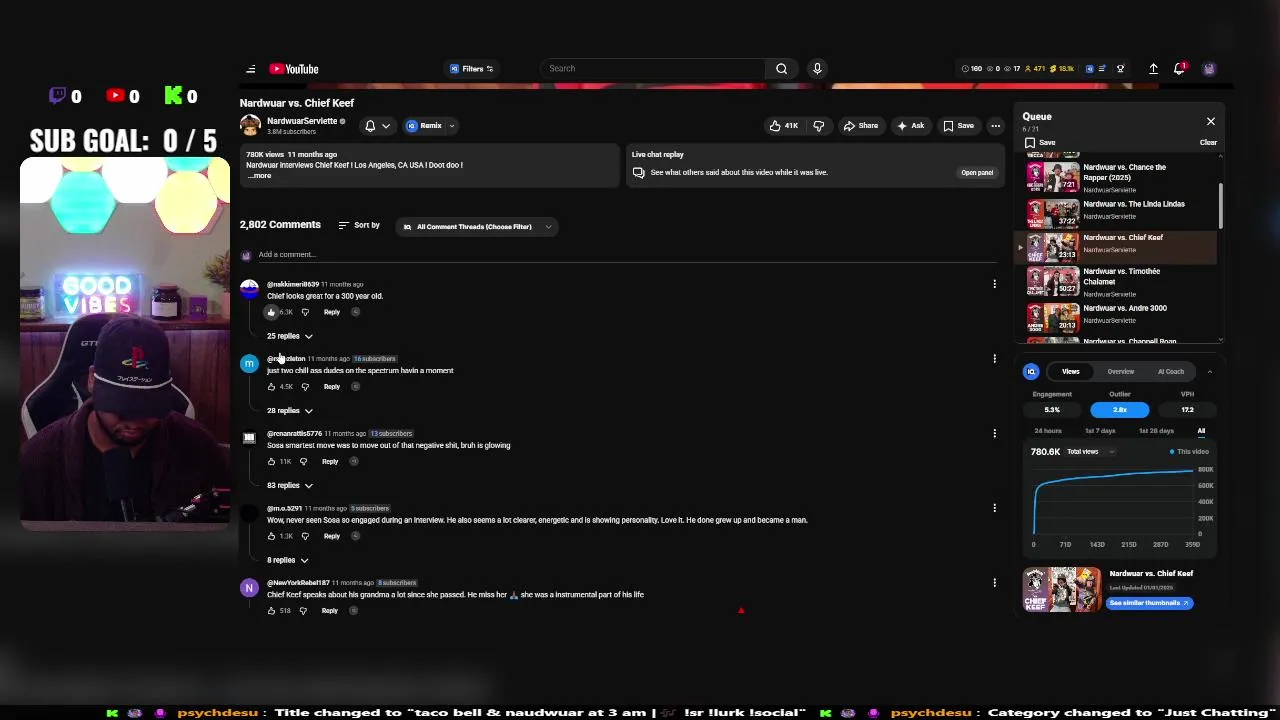Dislike the Nardwuar vs. Chief Keef video
The image size is (1280, 720).
[x=819, y=126]
